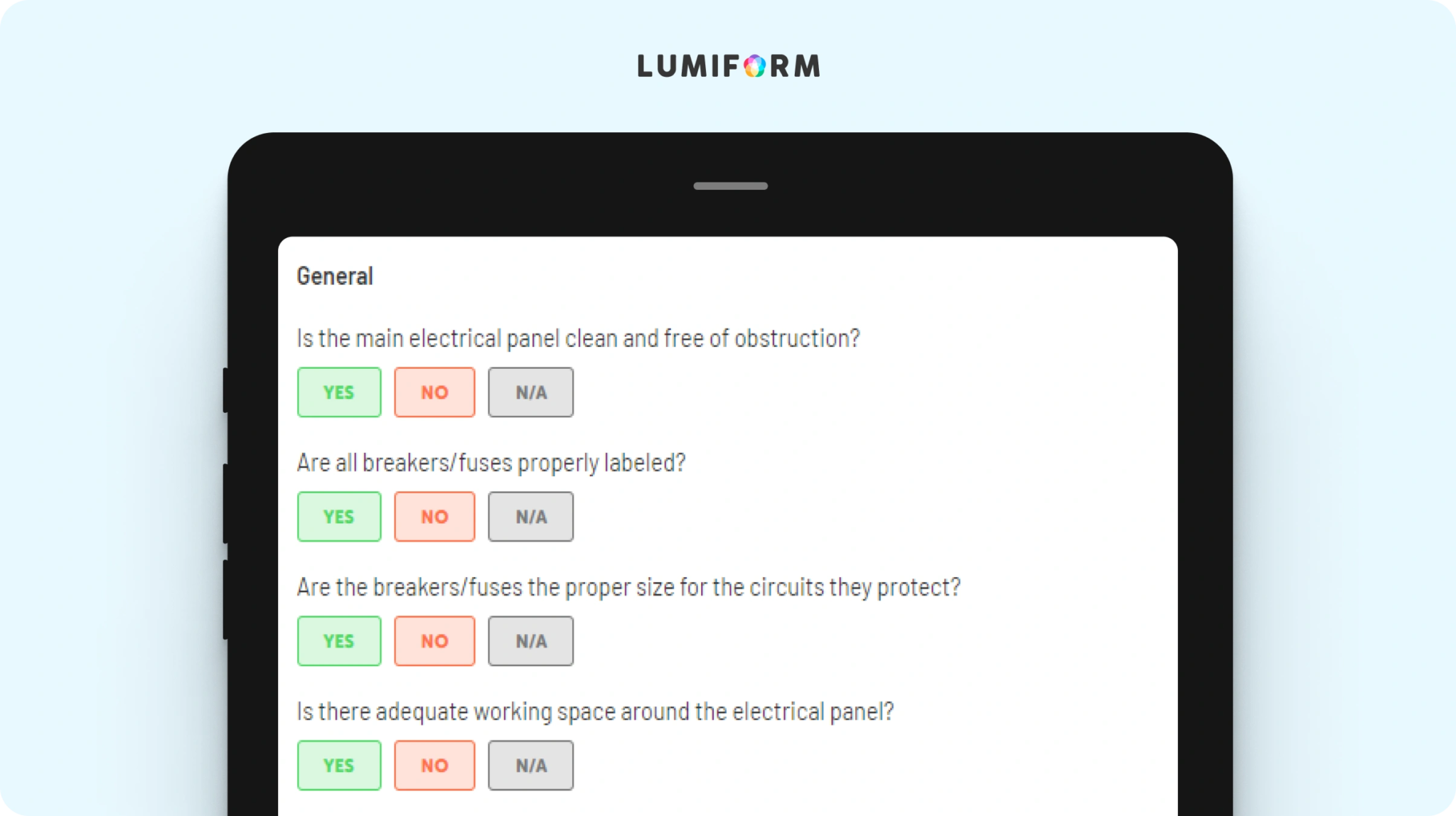The width and height of the screenshot is (1456, 816).
Task: Select NO for main electrical panel clean question
Action: [434, 392]
